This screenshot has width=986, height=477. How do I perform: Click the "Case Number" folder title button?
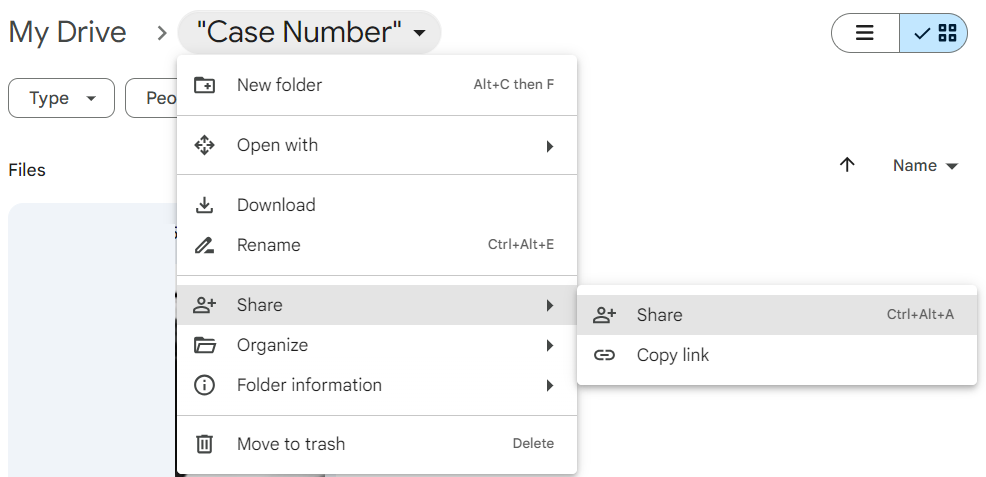309,32
